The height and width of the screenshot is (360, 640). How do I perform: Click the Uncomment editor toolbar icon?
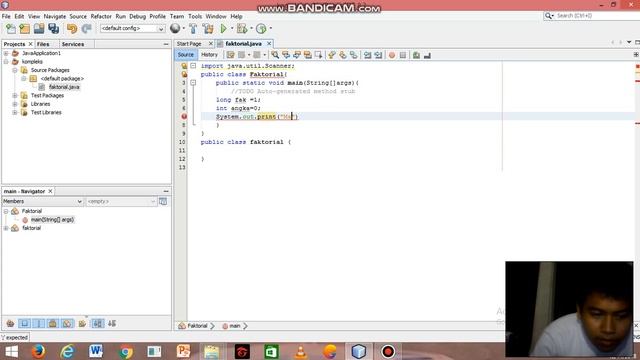click(x=427, y=55)
